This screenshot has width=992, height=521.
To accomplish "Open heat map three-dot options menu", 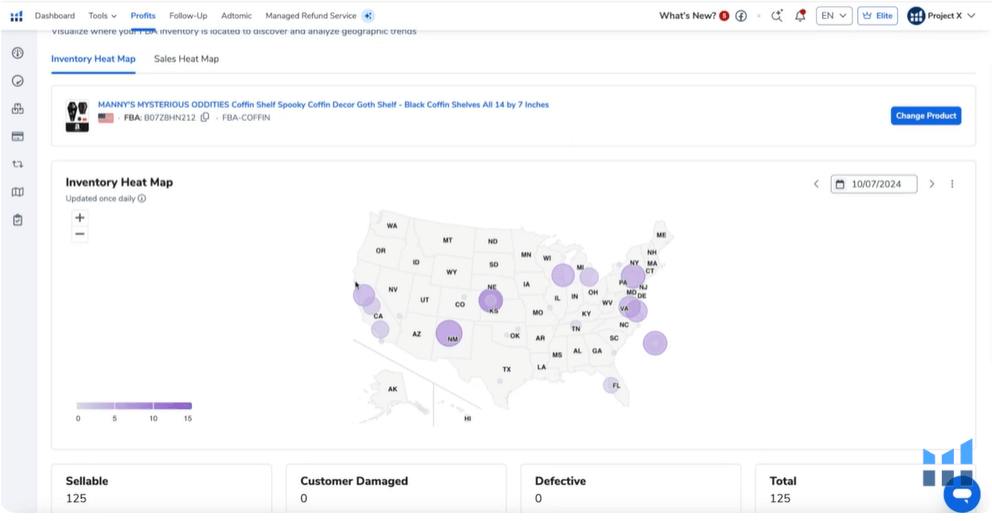I will click(952, 184).
